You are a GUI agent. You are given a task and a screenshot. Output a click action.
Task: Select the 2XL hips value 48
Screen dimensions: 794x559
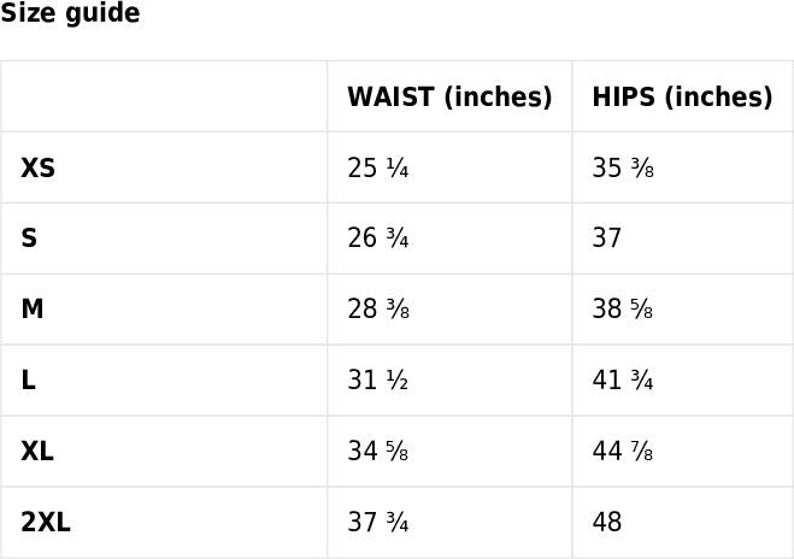(607, 522)
